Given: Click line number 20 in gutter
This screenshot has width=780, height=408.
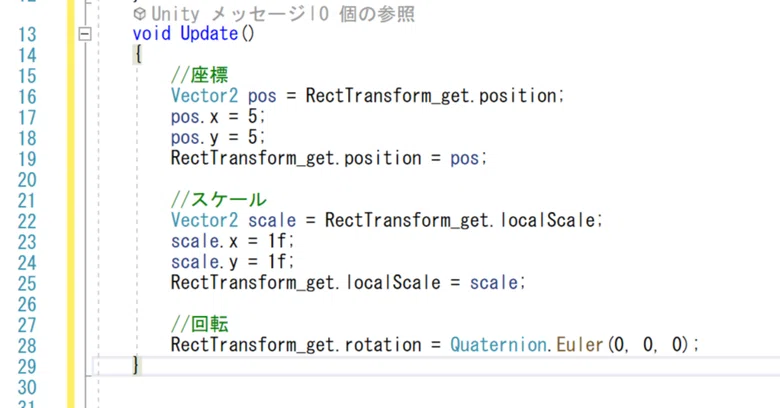Looking at the screenshot, I should tap(27, 180).
